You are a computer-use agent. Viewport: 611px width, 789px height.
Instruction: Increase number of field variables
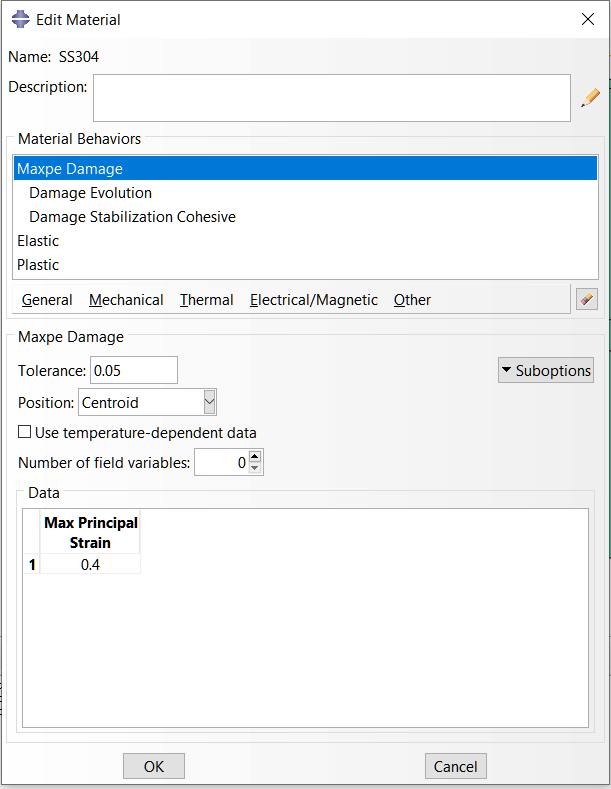point(255,457)
